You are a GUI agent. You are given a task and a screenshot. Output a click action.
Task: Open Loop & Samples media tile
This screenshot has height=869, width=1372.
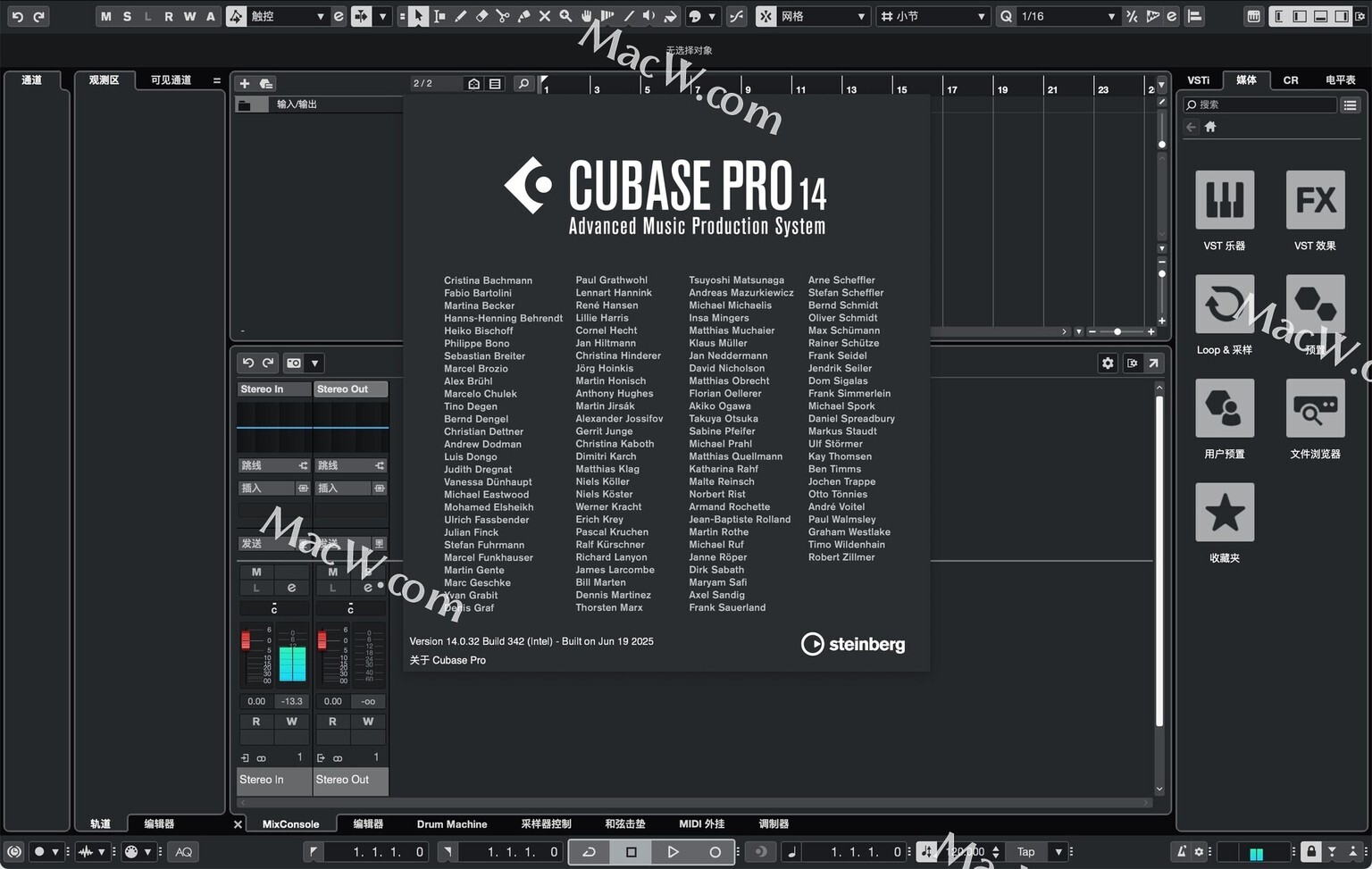(1225, 305)
